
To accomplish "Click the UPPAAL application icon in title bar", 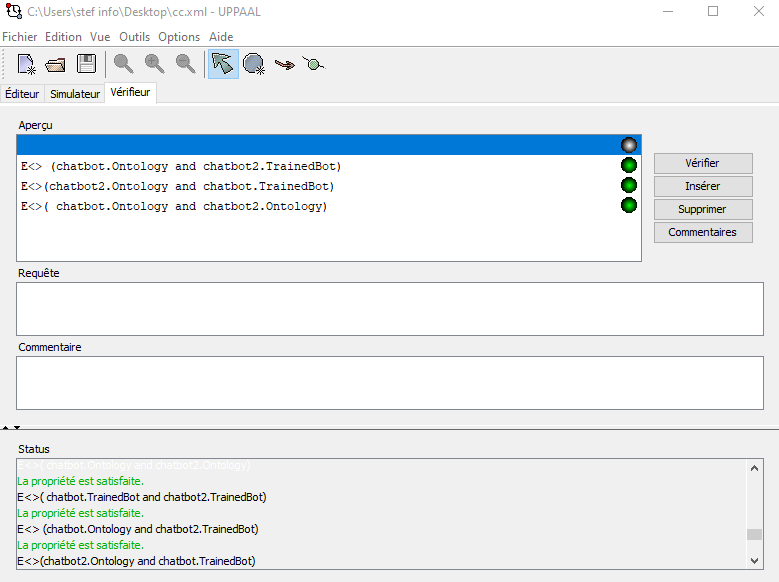I will coord(13,11).
